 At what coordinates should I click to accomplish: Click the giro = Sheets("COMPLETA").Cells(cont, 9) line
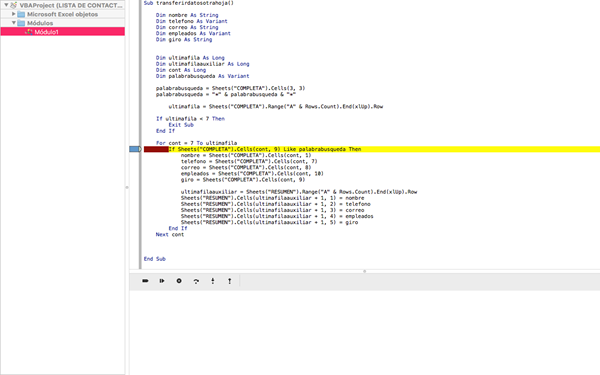tap(243, 179)
